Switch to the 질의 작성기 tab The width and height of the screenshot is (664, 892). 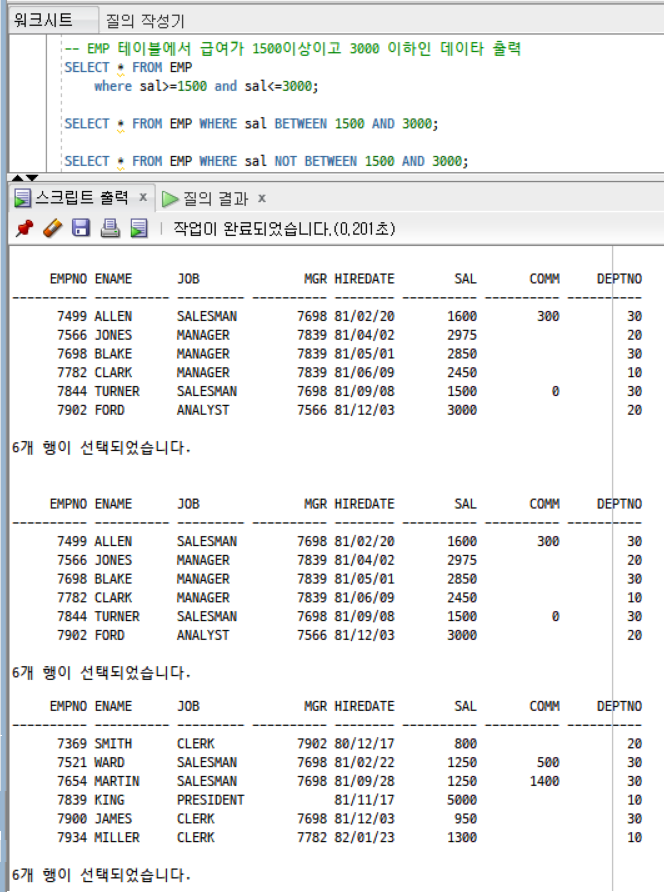click(x=145, y=21)
